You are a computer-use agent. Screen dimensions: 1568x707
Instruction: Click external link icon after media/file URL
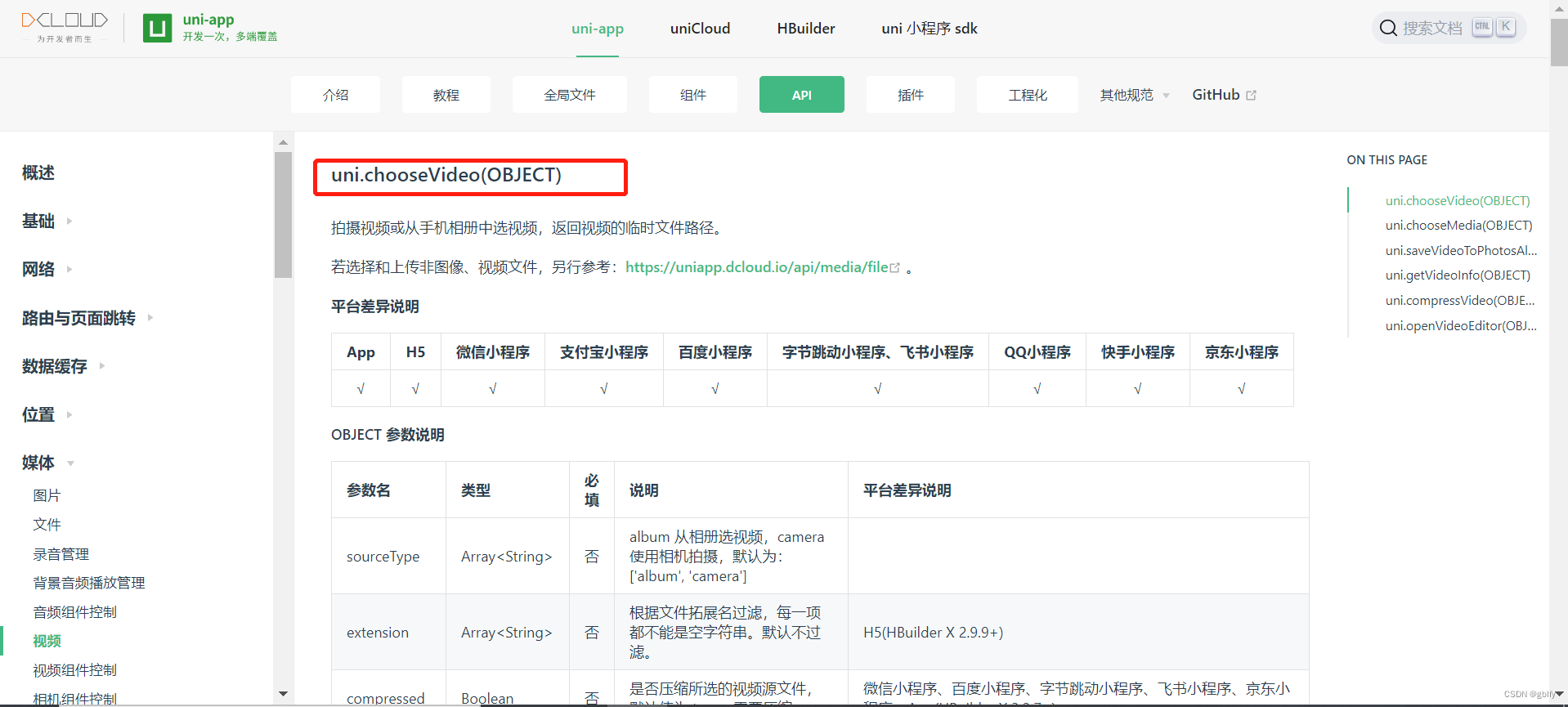click(894, 267)
